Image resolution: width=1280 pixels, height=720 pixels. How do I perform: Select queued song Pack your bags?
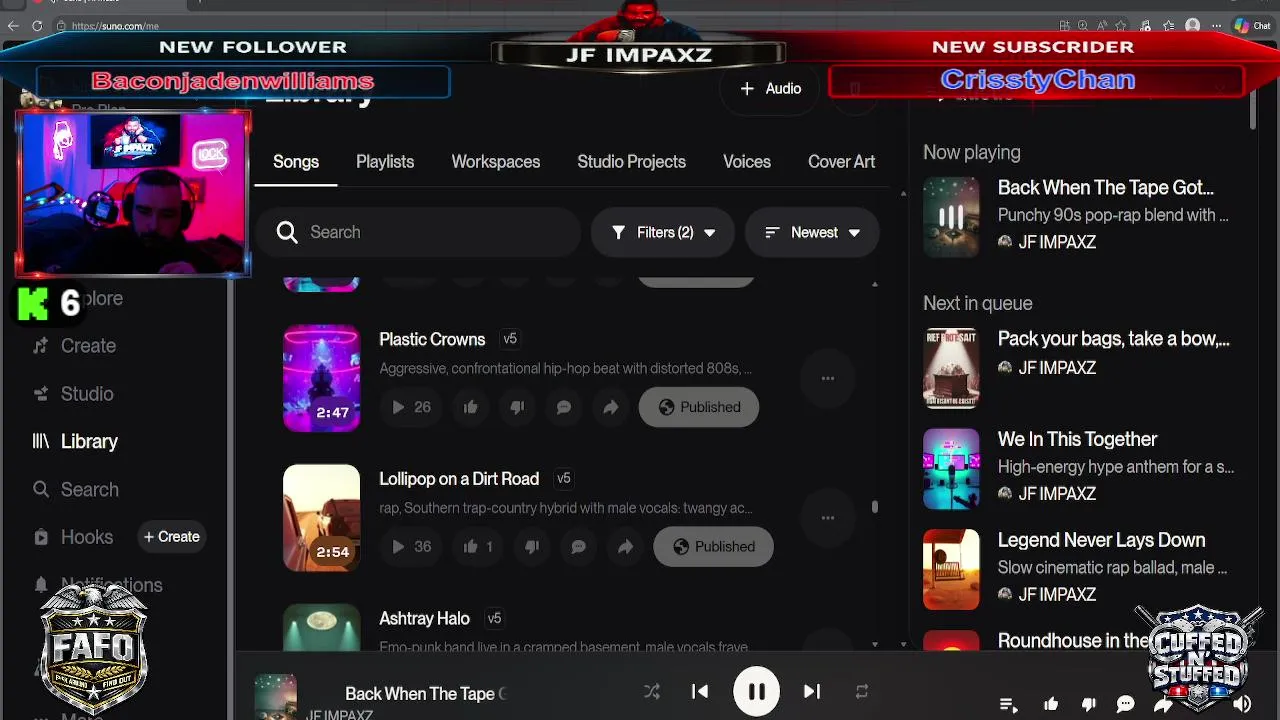[x=1114, y=339]
